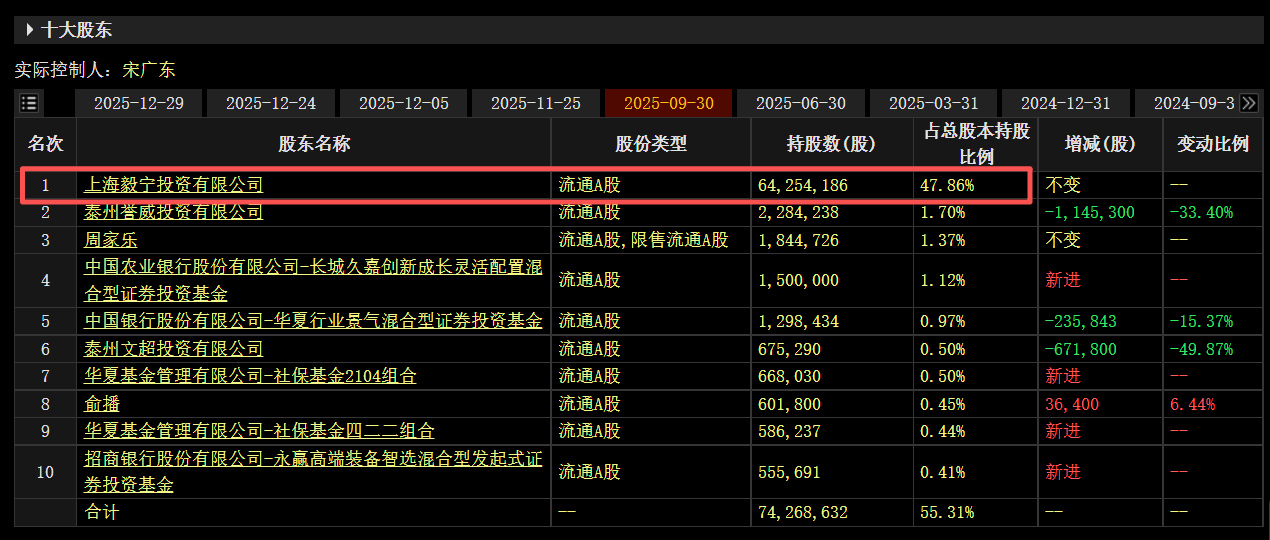Click the 增减(股) column header

pyautogui.click(x=1100, y=144)
